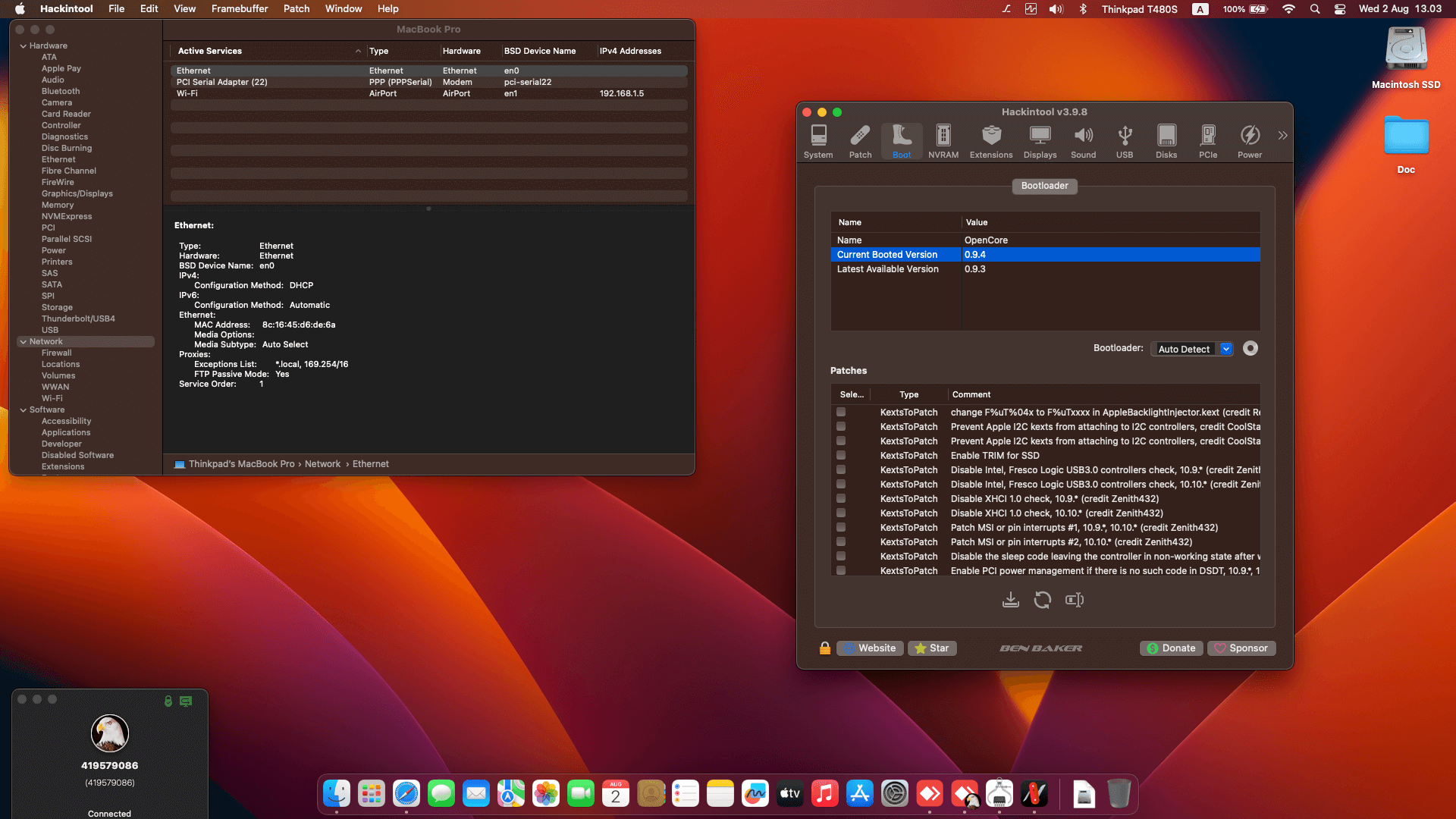The width and height of the screenshot is (1456, 819).
Task: Select Latest Available Version row
Action: [x=1045, y=269]
